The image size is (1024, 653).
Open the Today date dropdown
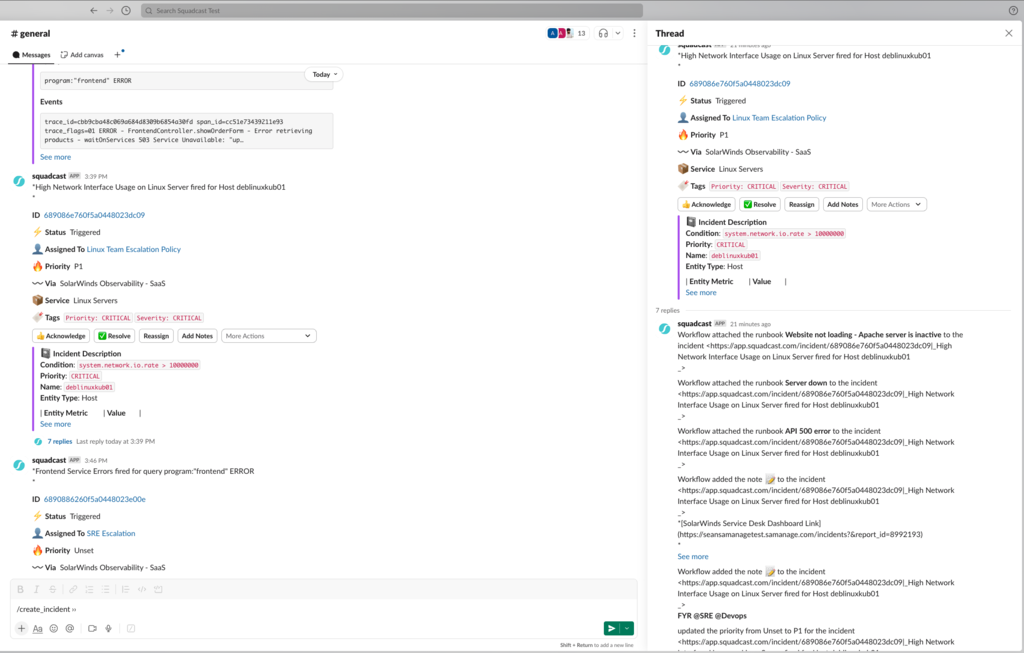tap(325, 74)
